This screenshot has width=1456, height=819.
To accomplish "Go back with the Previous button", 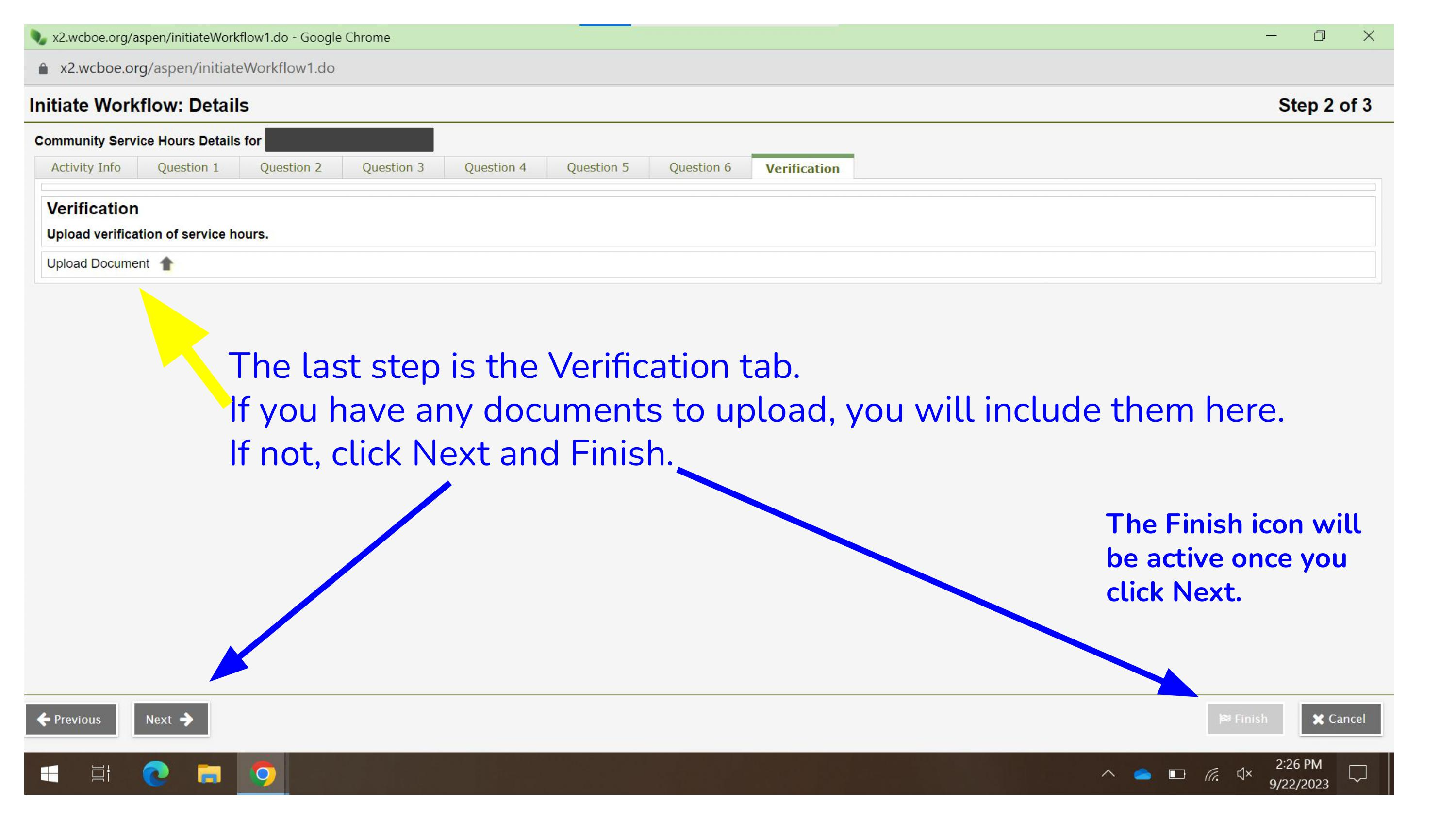I will point(71,719).
